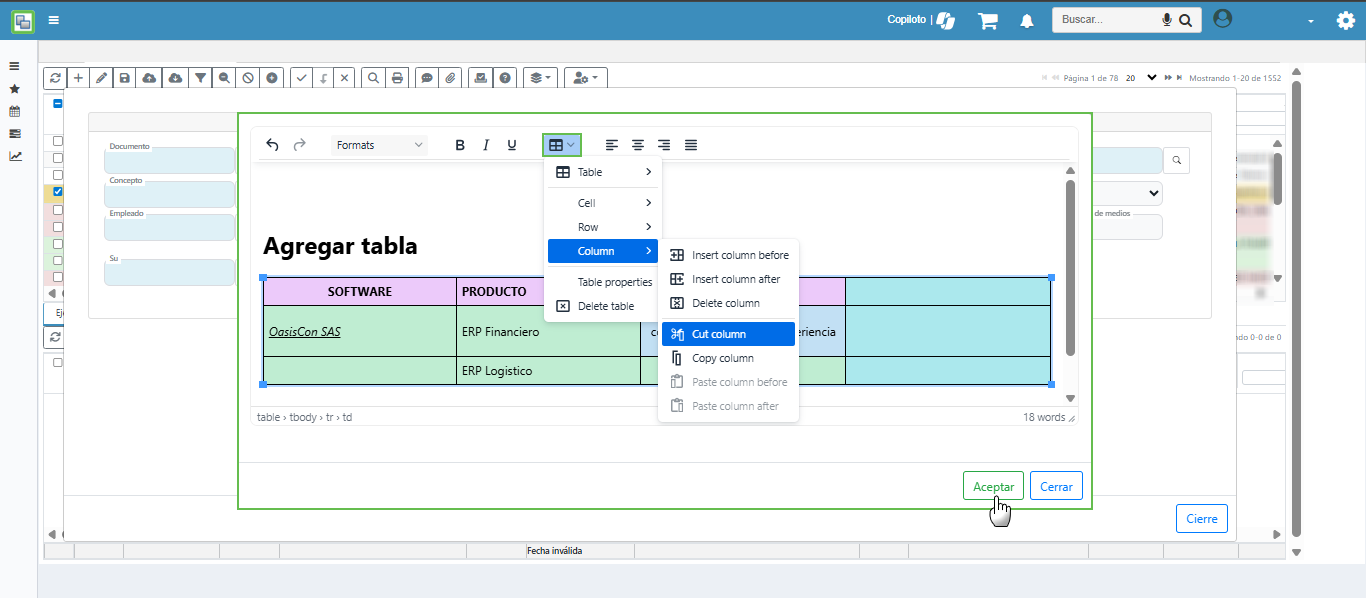Open the shopping cart icon
The image size is (1366, 598).
(988, 21)
